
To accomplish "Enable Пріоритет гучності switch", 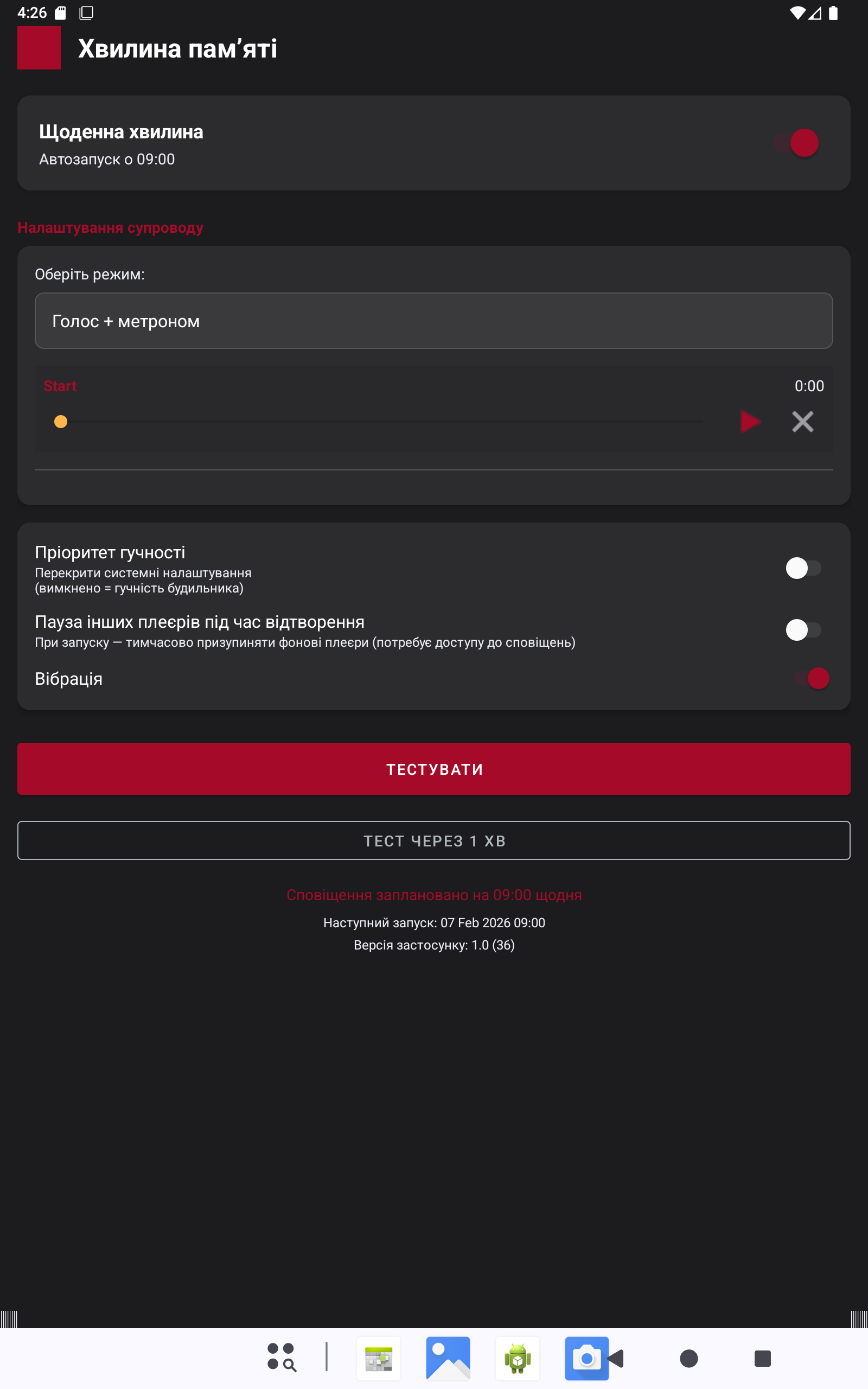I will click(802, 568).
